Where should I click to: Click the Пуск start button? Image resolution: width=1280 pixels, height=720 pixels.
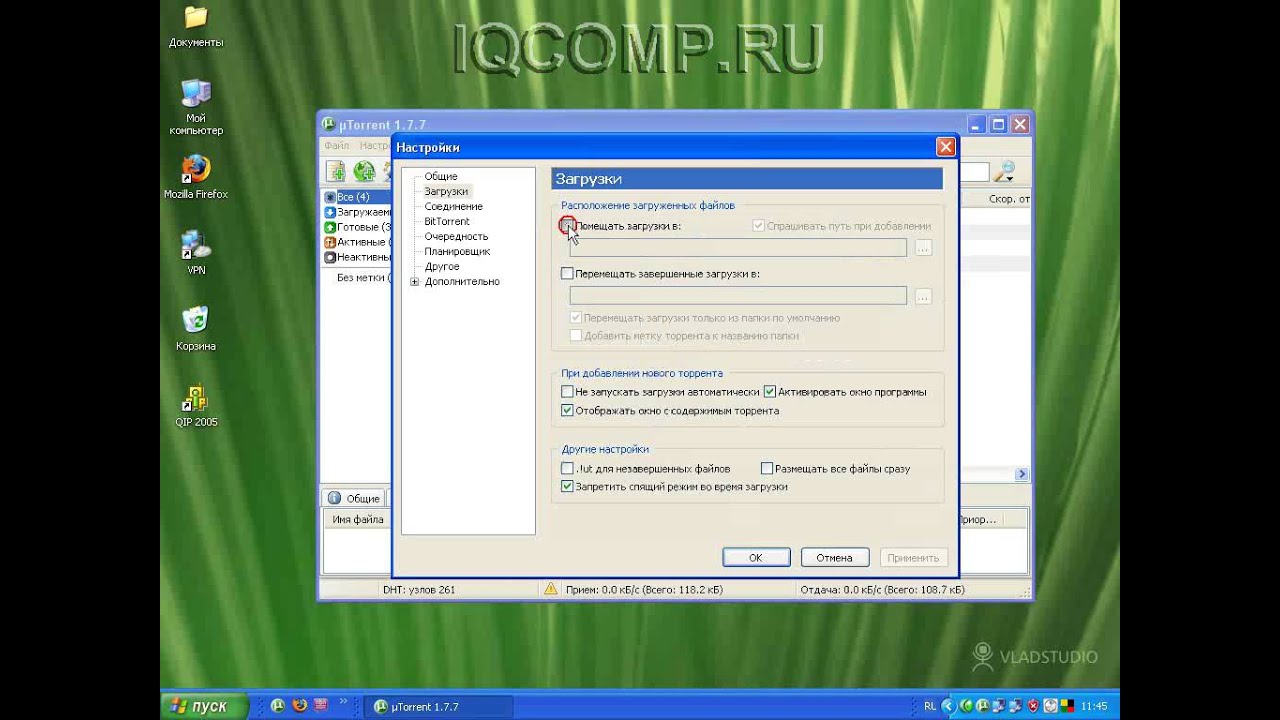(x=204, y=706)
